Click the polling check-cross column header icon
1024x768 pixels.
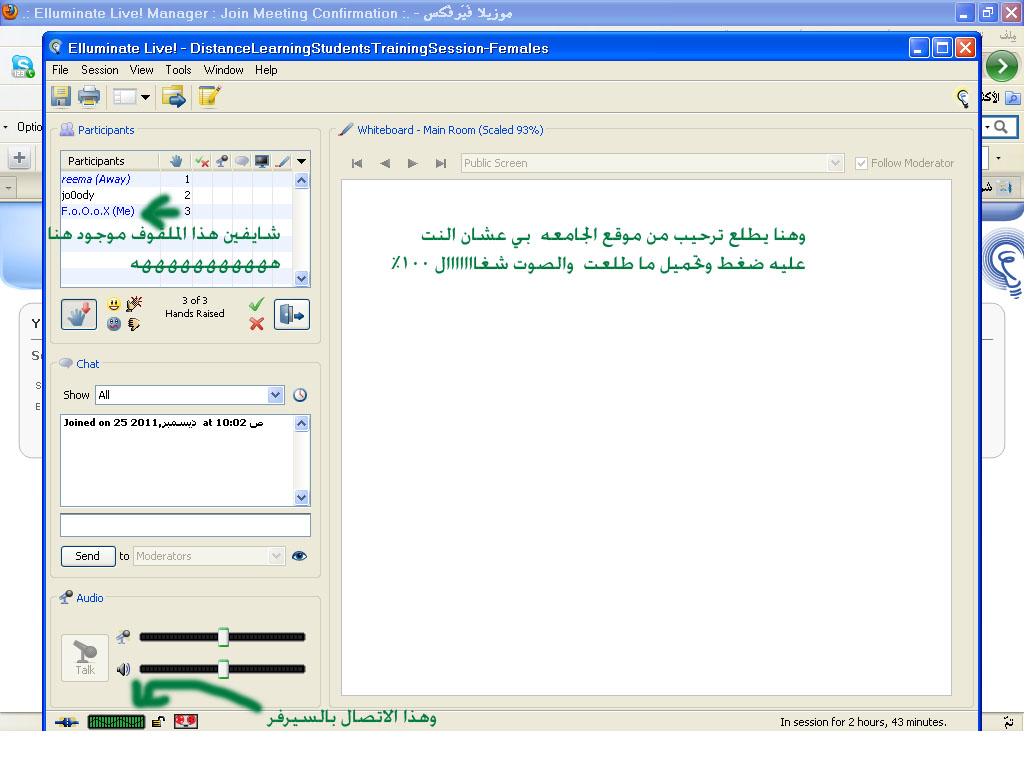(x=202, y=161)
